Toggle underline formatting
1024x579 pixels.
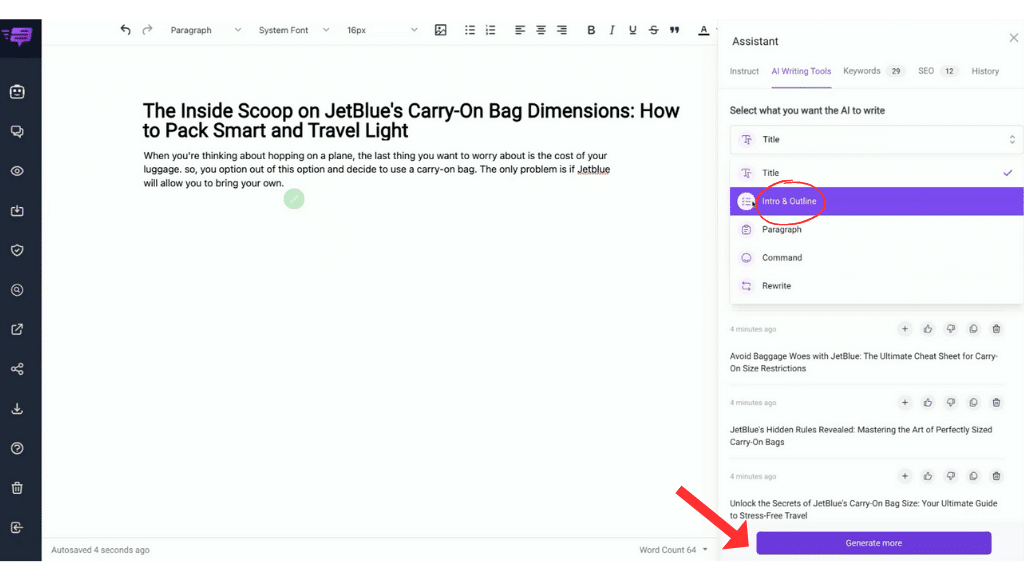tap(632, 30)
